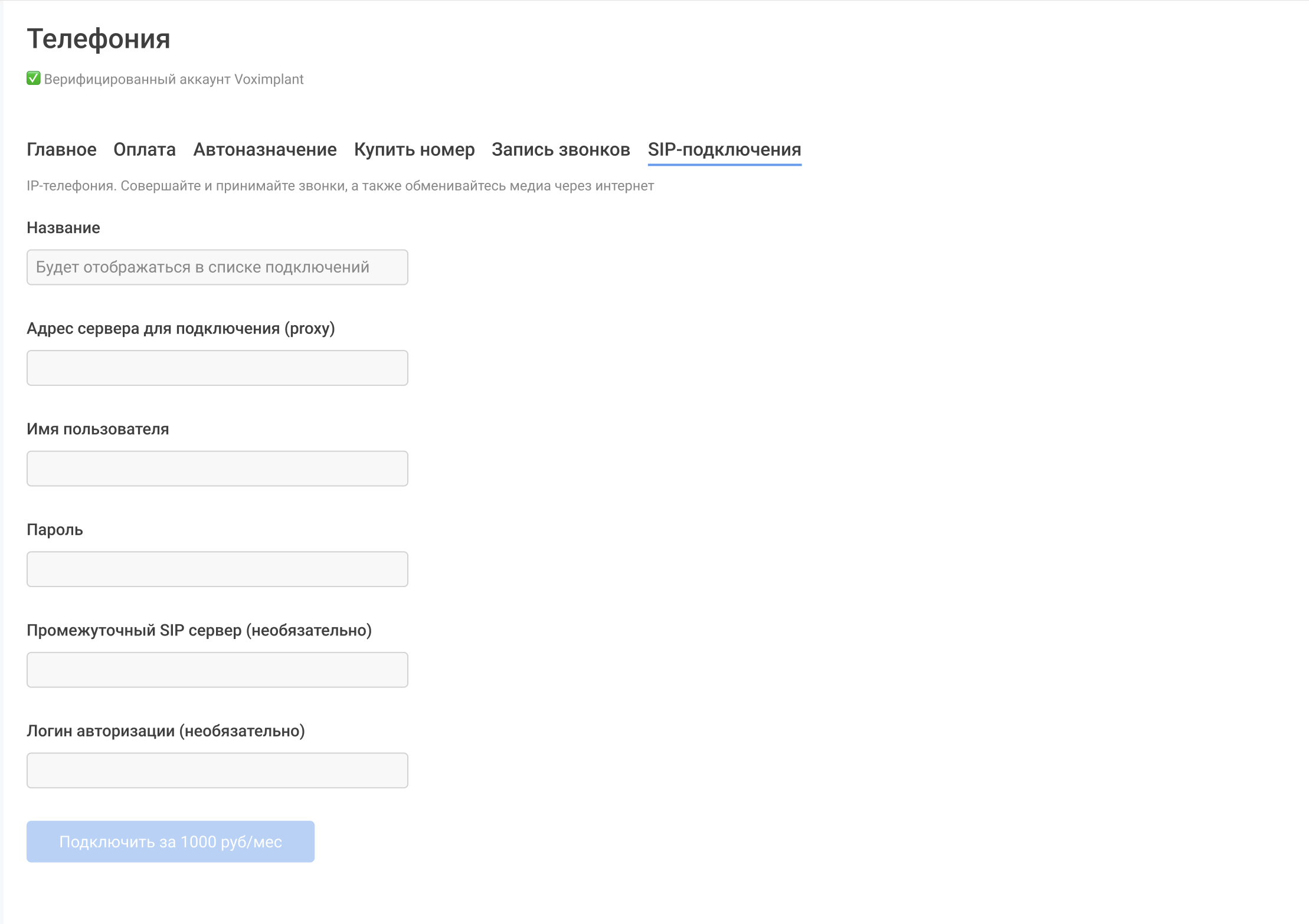The height and width of the screenshot is (924, 1309).
Task: Switch to the Оплата tab
Action: pos(145,150)
